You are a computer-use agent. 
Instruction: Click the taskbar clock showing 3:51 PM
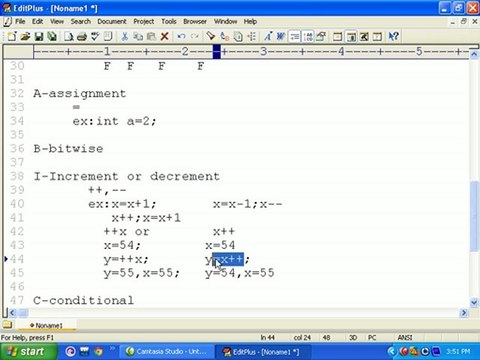(x=458, y=351)
